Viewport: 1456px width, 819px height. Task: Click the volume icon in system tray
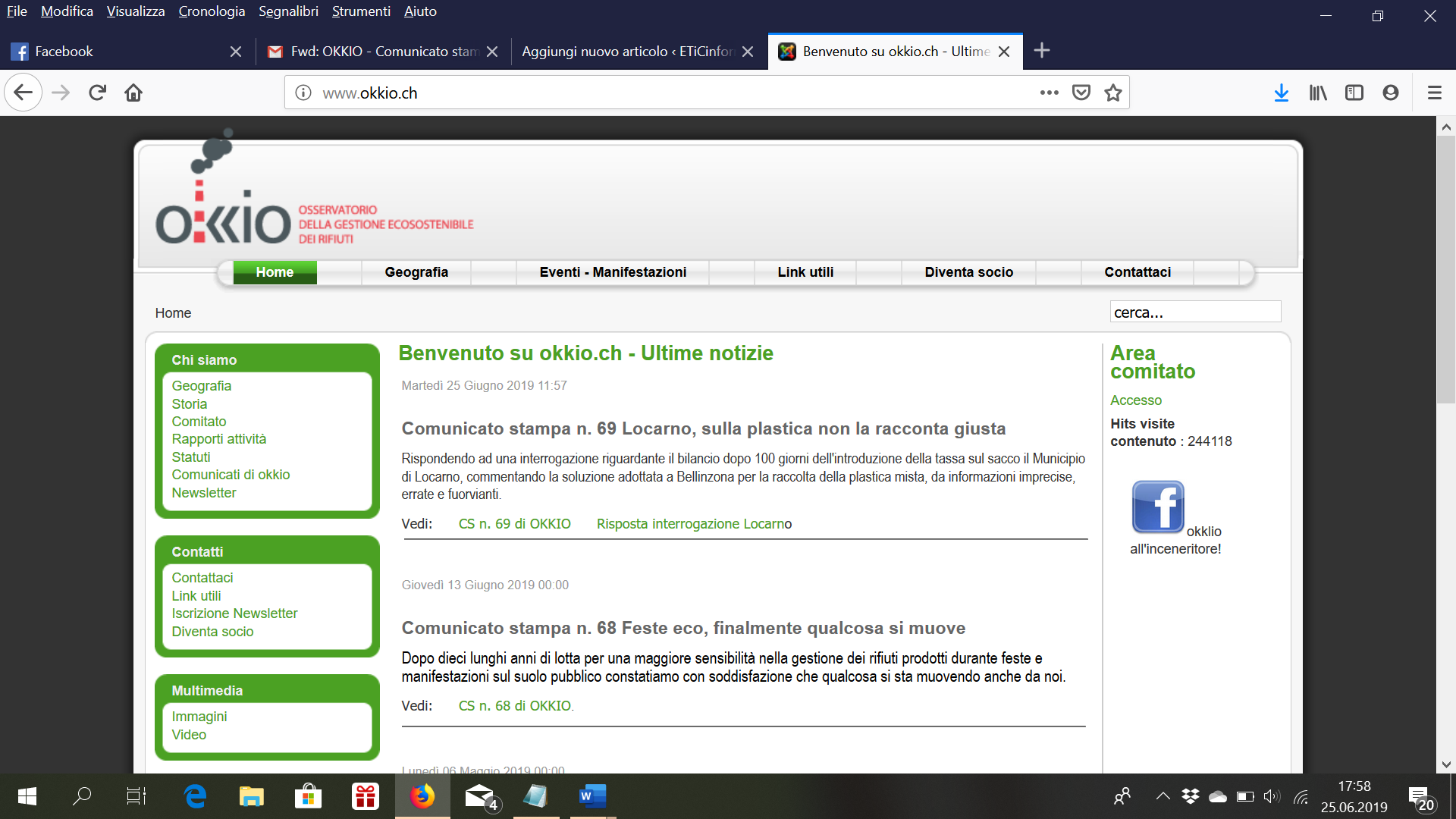tap(1272, 796)
